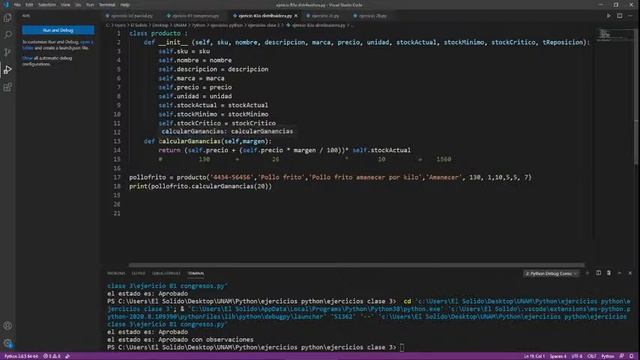Open the Go menu
The height and width of the screenshot is (360, 640).
pyautogui.click(x=78, y=5)
